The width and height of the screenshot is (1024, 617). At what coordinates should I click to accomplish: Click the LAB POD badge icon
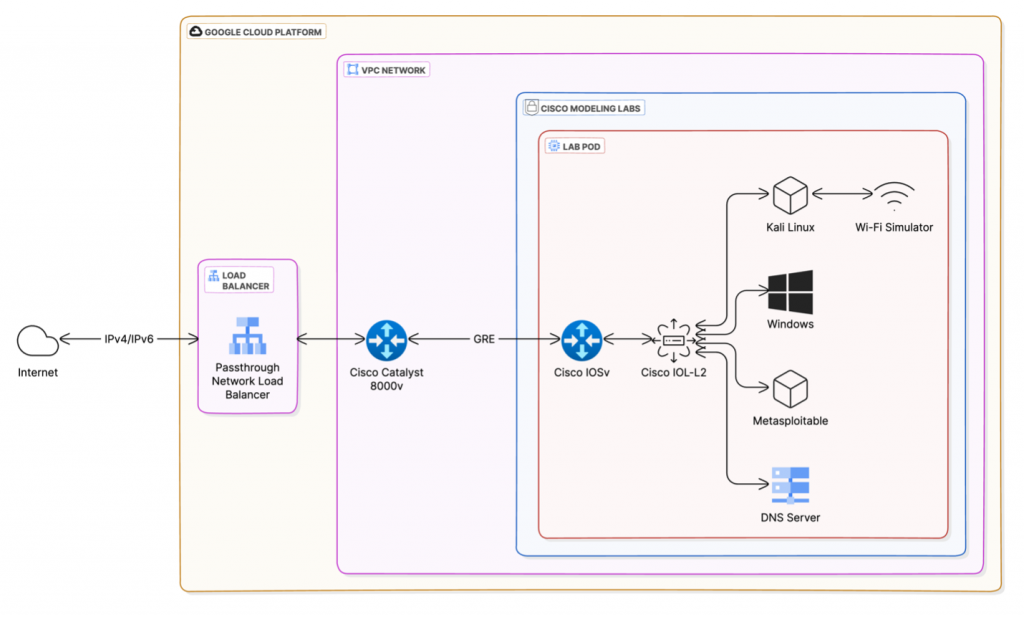[x=553, y=145]
